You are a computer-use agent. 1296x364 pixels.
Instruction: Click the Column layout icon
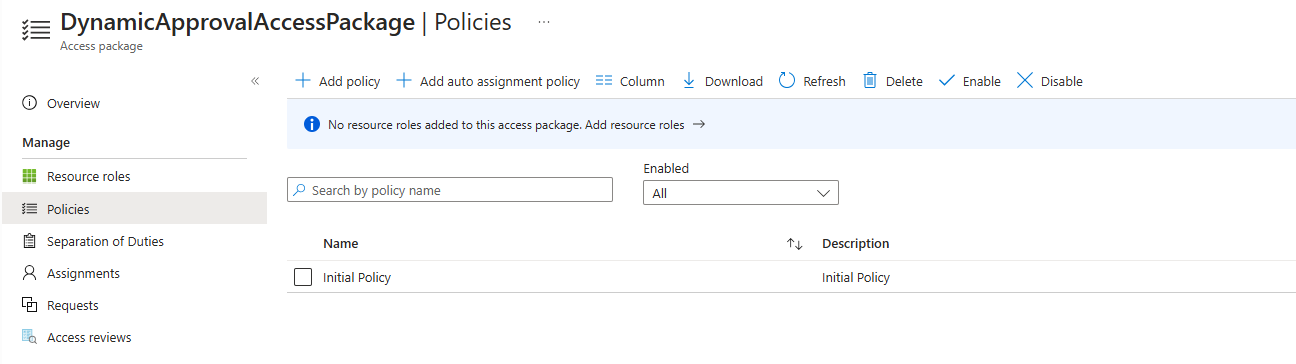(604, 81)
